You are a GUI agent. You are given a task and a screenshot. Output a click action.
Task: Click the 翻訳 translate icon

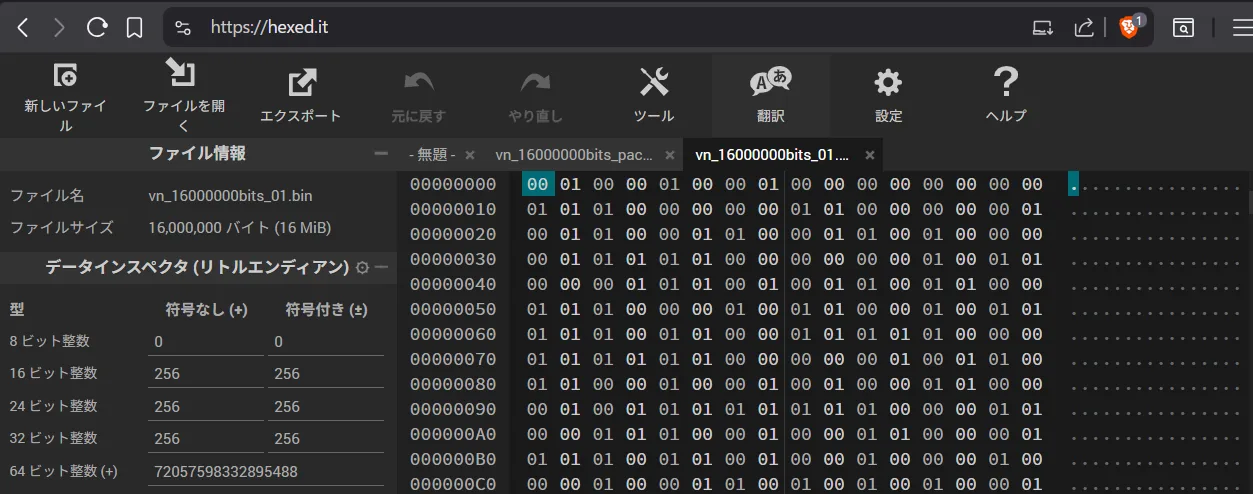click(x=770, y=81)
